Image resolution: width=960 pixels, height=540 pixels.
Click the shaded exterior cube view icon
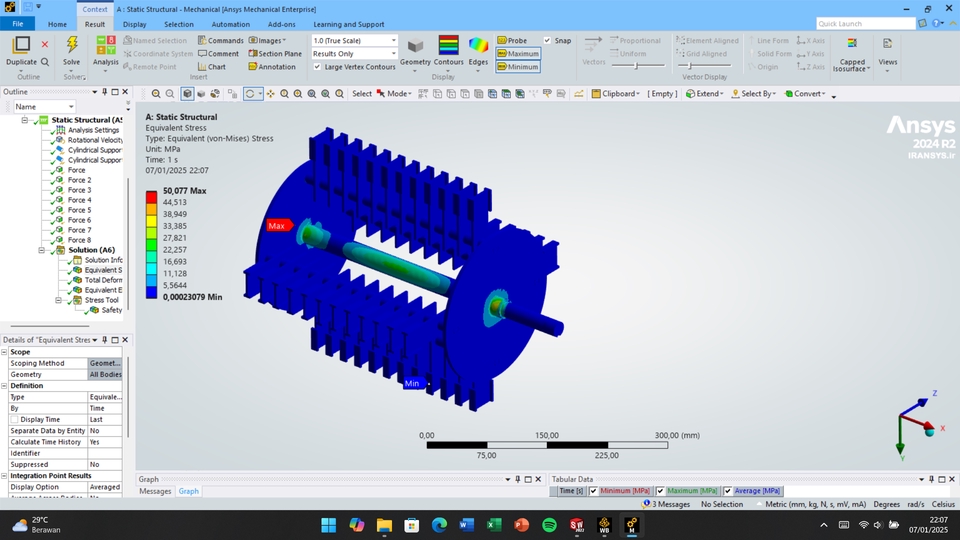tap(187, 94)
